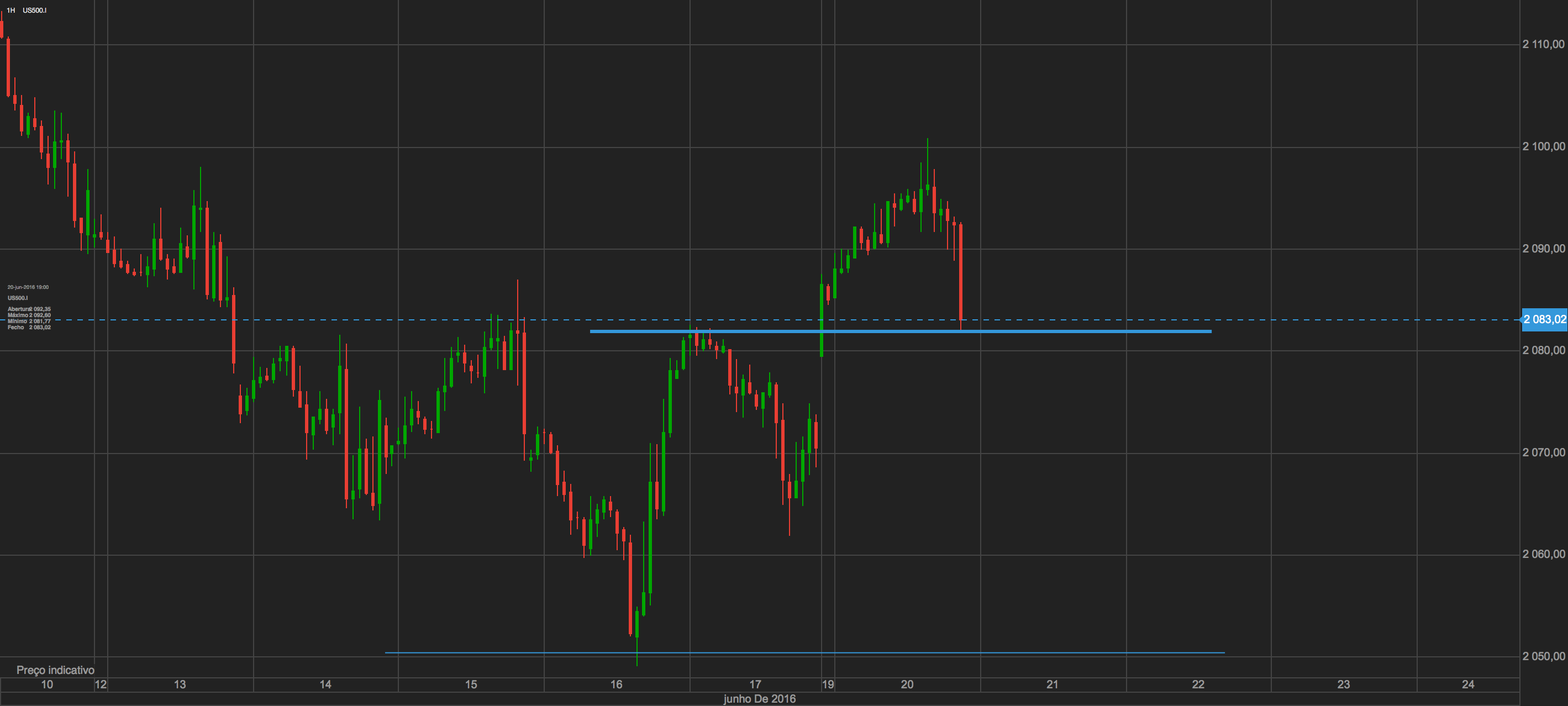Click the Fecho 2 083,02 data readout
1568x706 pixels.
click(x=29, y=328)
